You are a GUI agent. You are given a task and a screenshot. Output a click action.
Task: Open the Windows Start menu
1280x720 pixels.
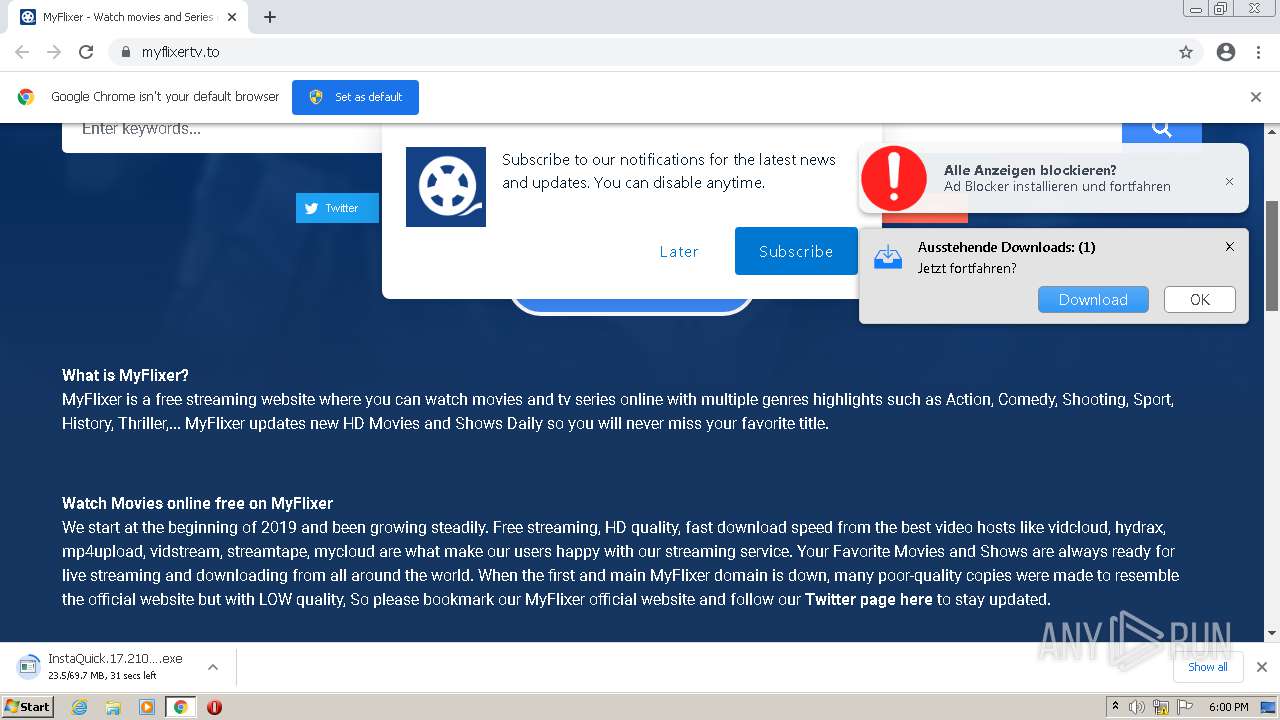28,707
